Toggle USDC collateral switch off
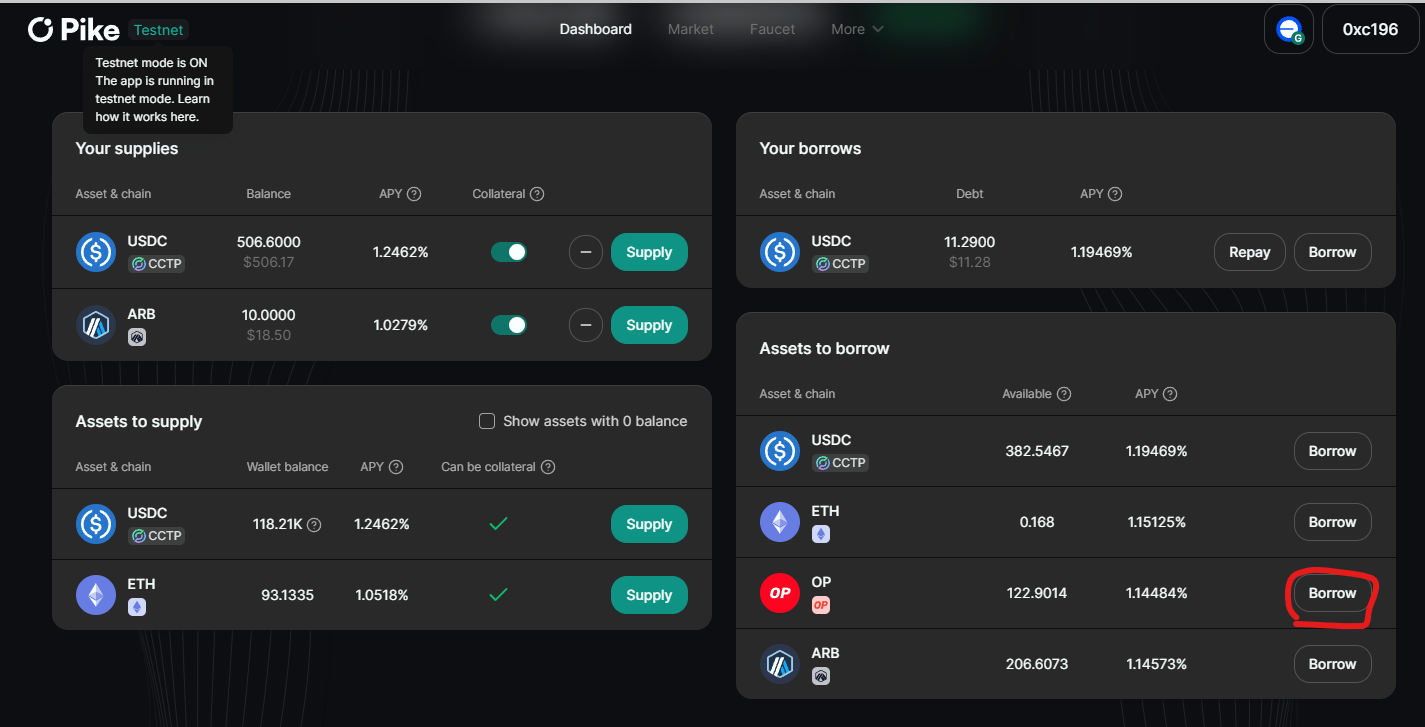Screen dimensions: 1425x727 coord(509,252)
